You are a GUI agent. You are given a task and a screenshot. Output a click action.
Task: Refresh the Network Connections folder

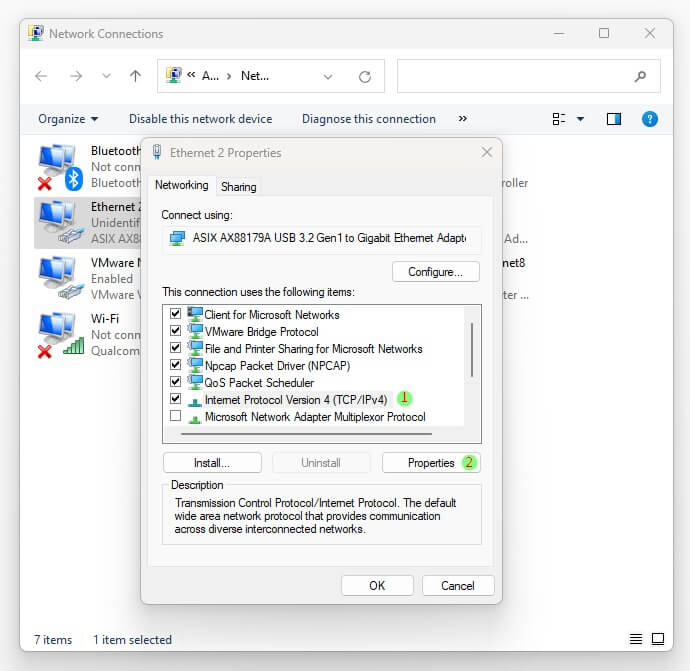coord(365,76)
